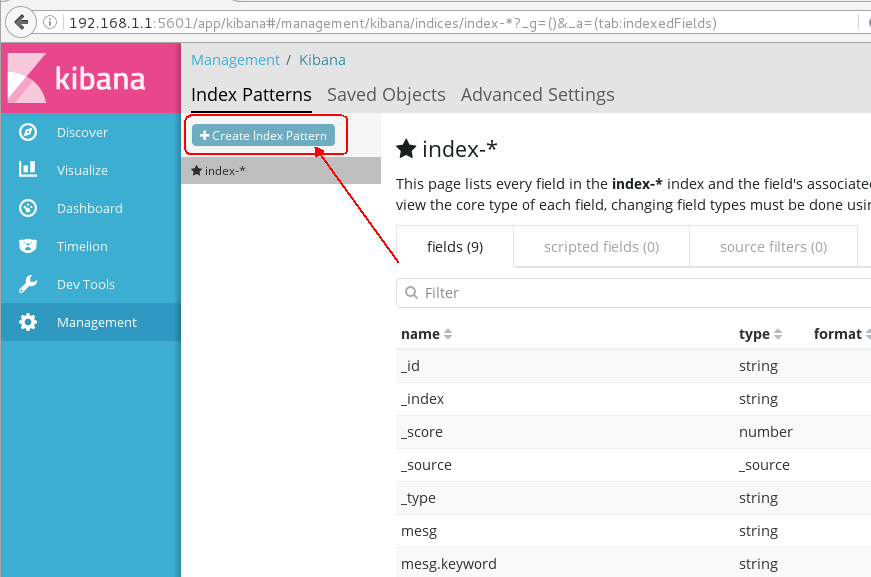Click the mesg.keyword field name
Image resolution: width=871 pixels, height=577 pixels.
point(449,564)
